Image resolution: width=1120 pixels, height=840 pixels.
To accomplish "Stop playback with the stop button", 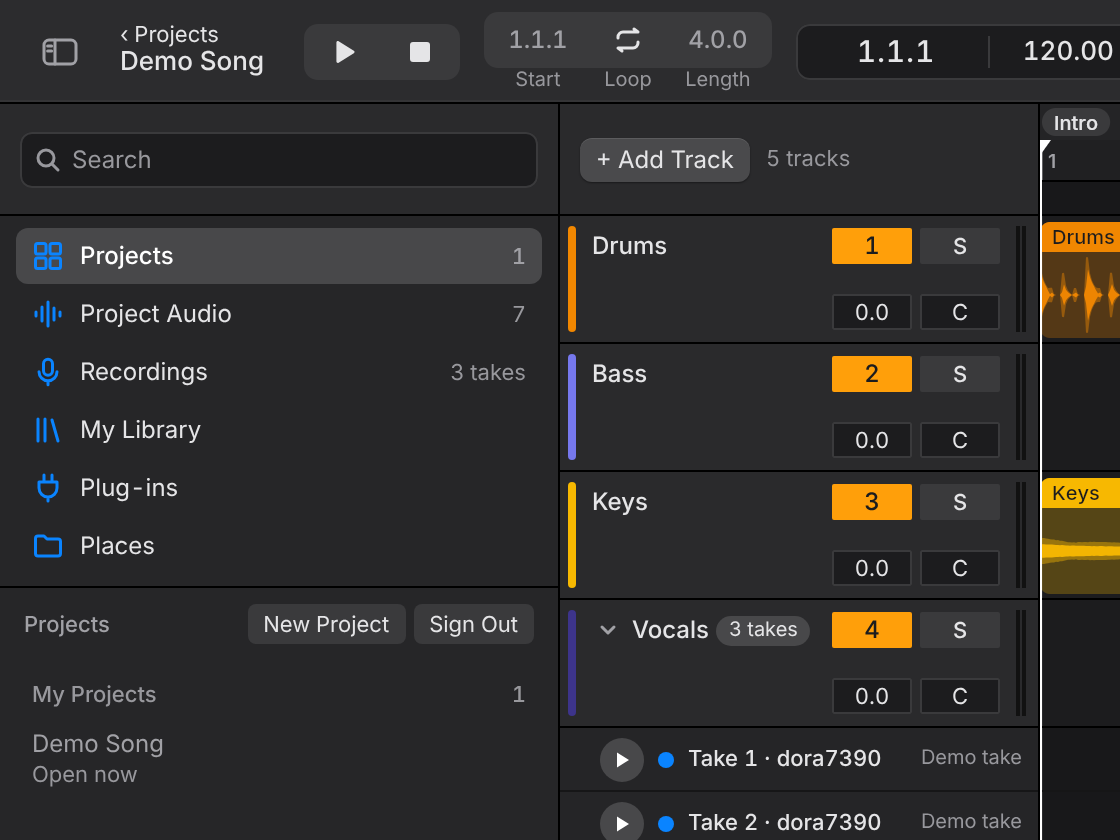I will coord(420,52).
